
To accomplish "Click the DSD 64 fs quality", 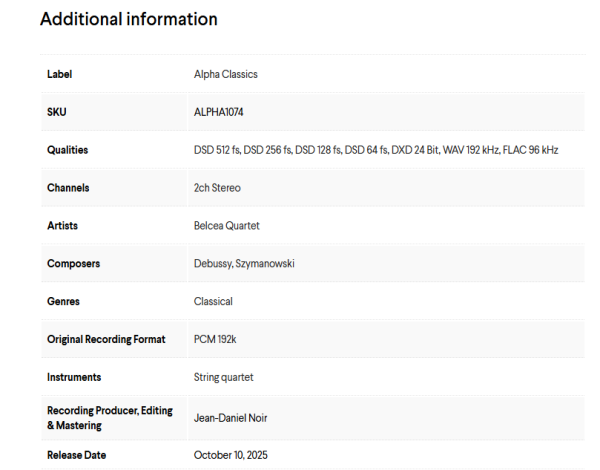I will pos(366,150).
